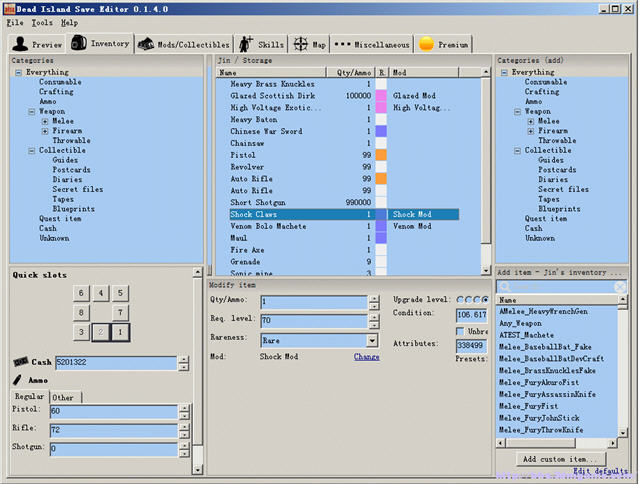Open the Premium gold coin icon tab

pos(426,44)
